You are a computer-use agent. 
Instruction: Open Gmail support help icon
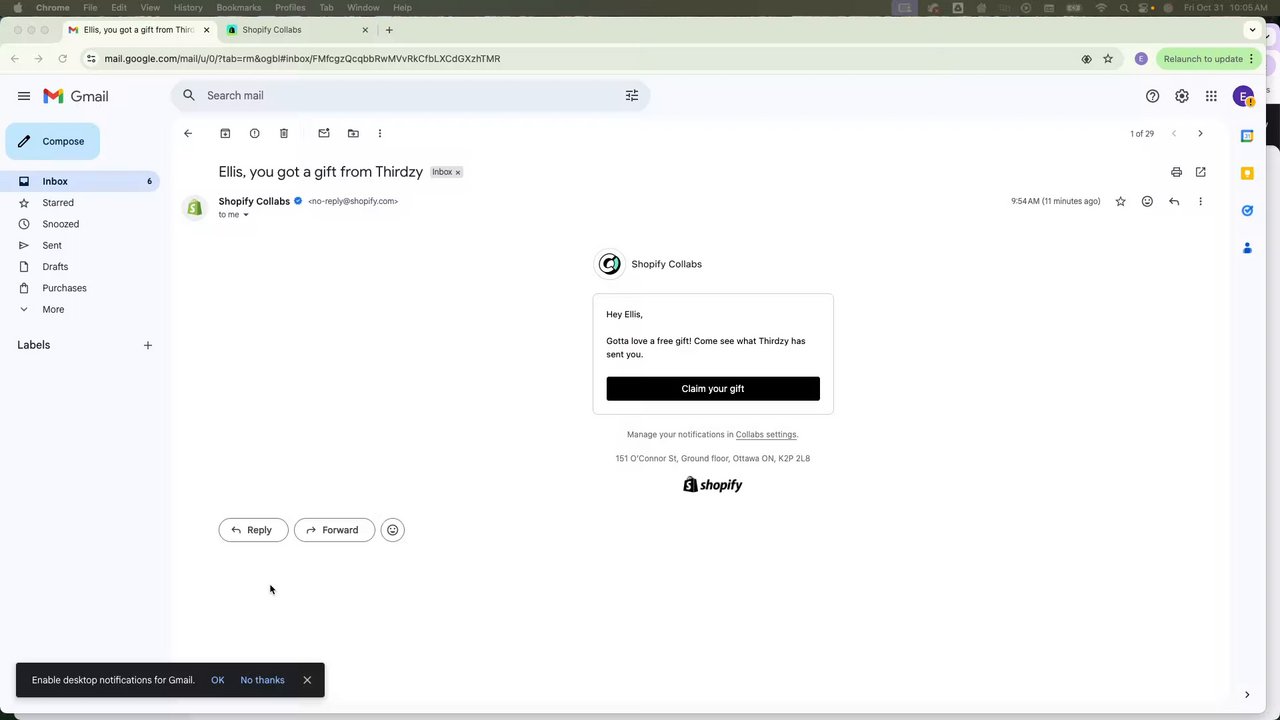click(x=1152, y=96)
